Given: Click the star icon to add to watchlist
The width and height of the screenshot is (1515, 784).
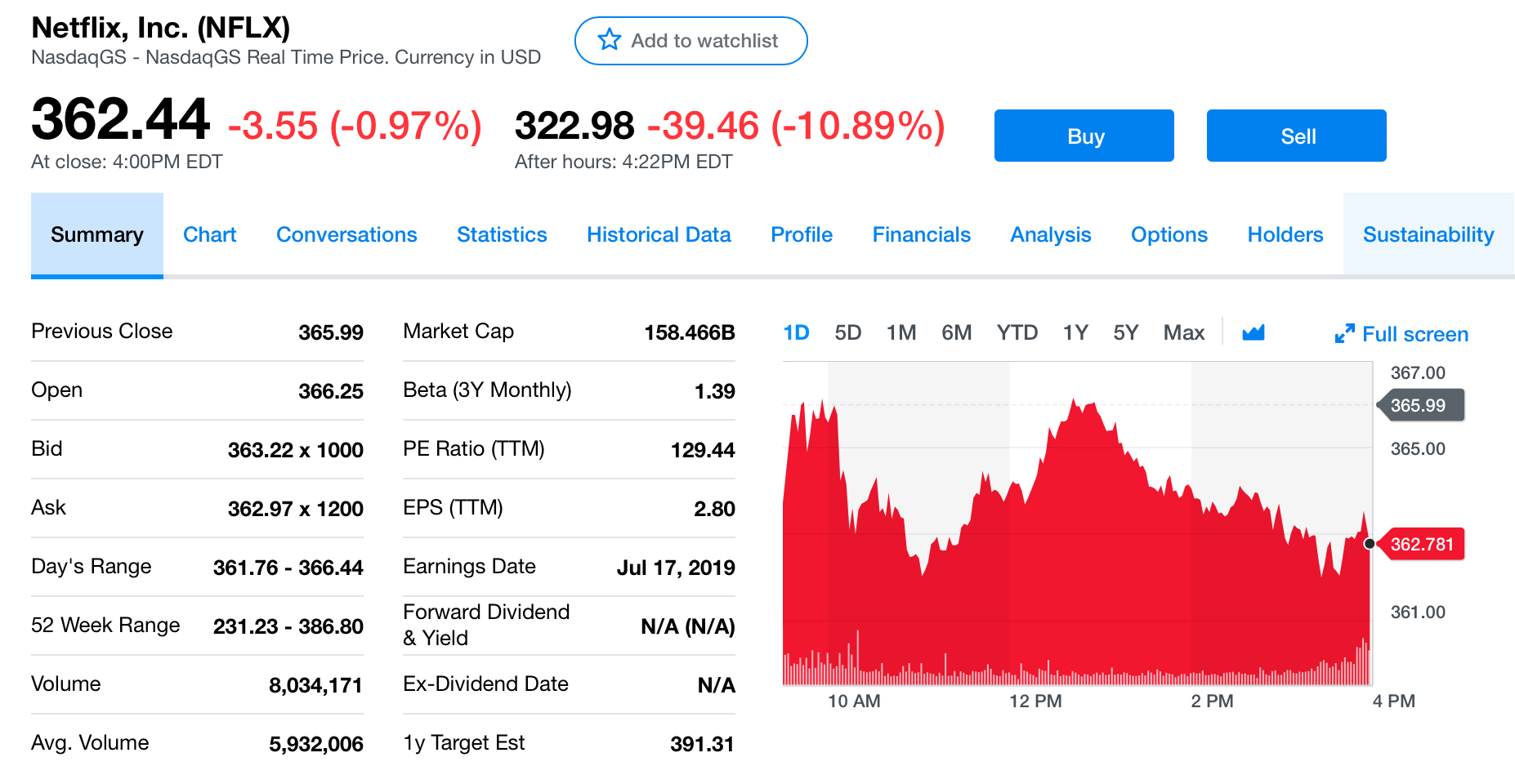Looking at the screenshot, I should coord(610,40).
